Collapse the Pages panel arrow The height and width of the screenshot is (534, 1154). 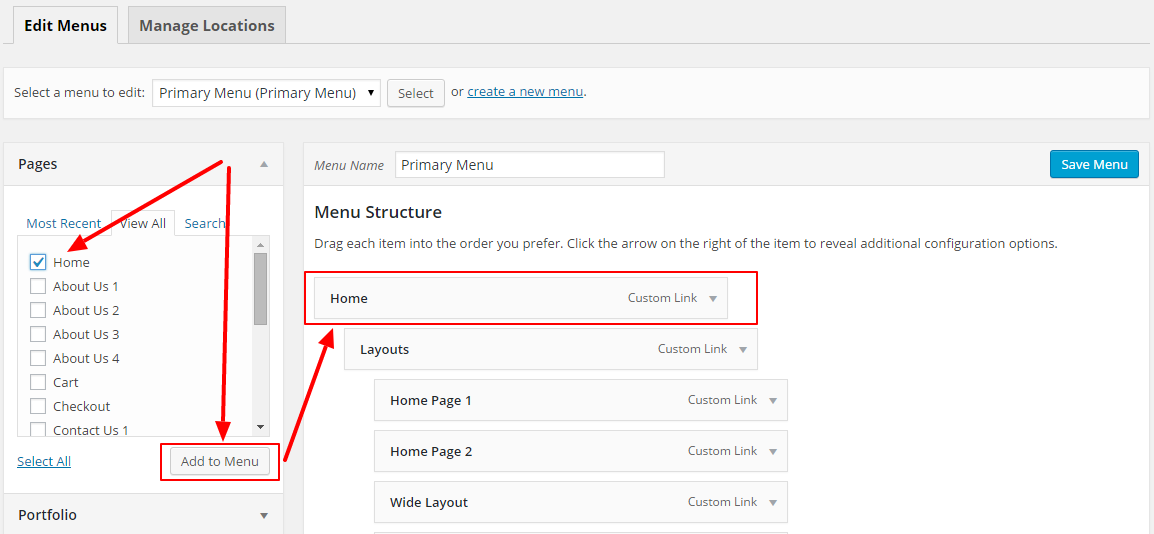click(264, 164)
